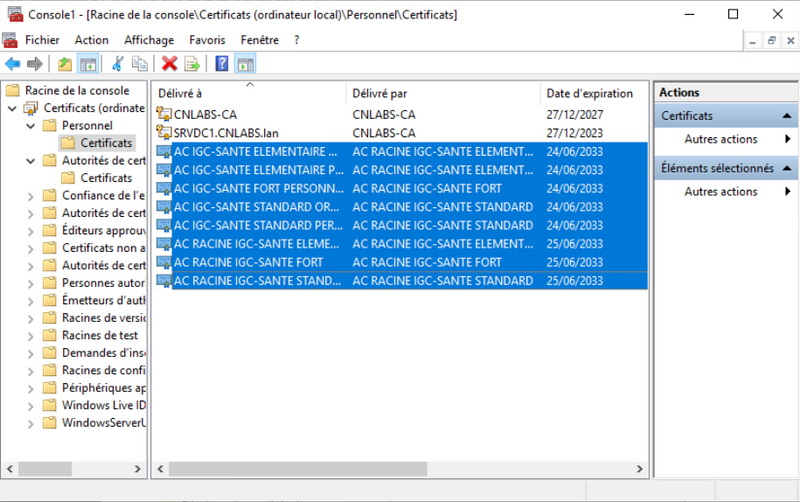The height and width of the screenshot is (502, 800).
Task: Sort by the Date d'expiration column header
Action: coord(590,93)
